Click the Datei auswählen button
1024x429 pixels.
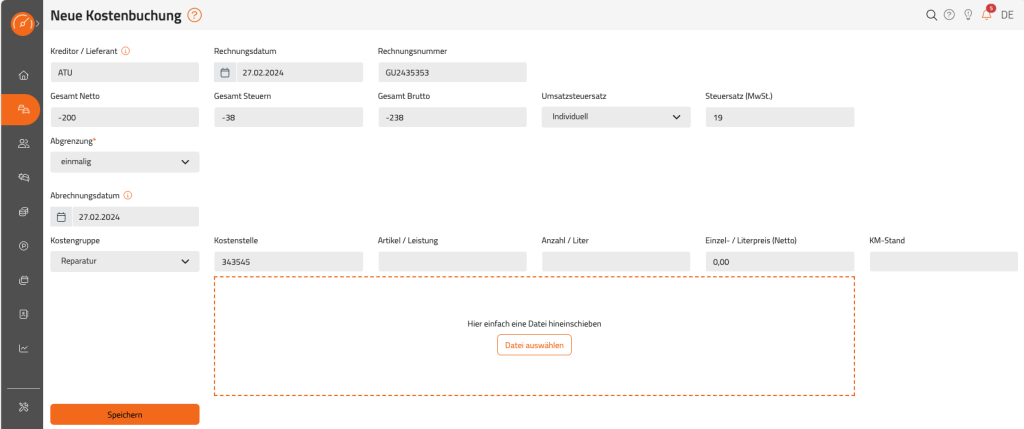(534, 344)
